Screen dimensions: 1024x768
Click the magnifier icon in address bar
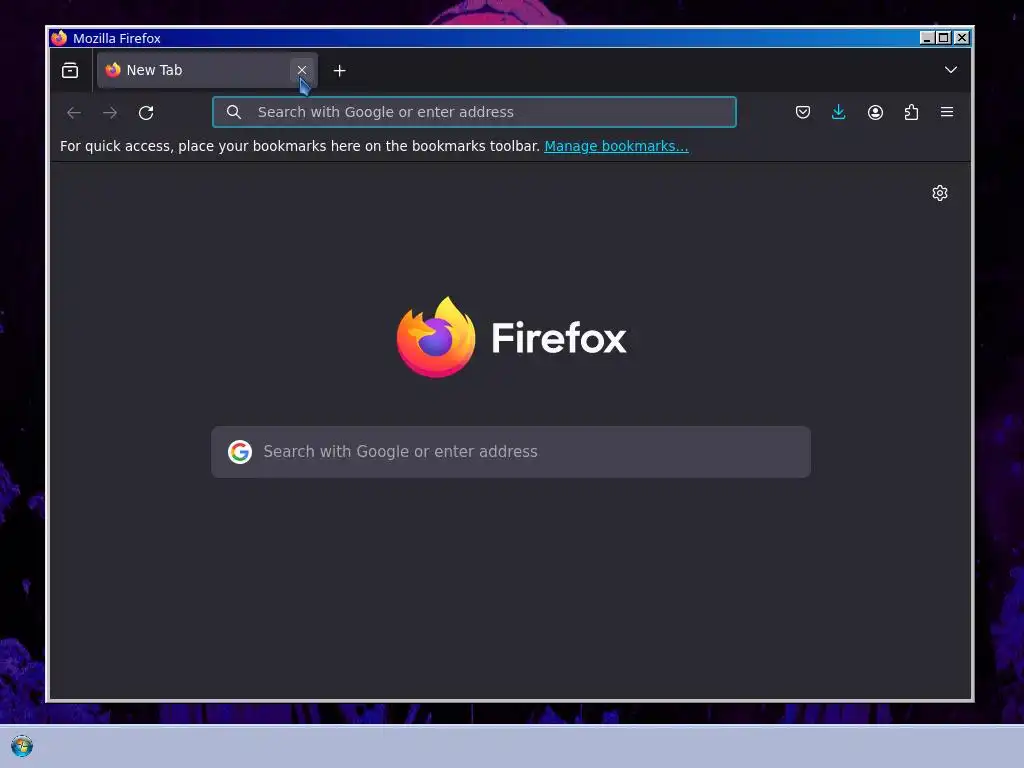click(234, 112)
